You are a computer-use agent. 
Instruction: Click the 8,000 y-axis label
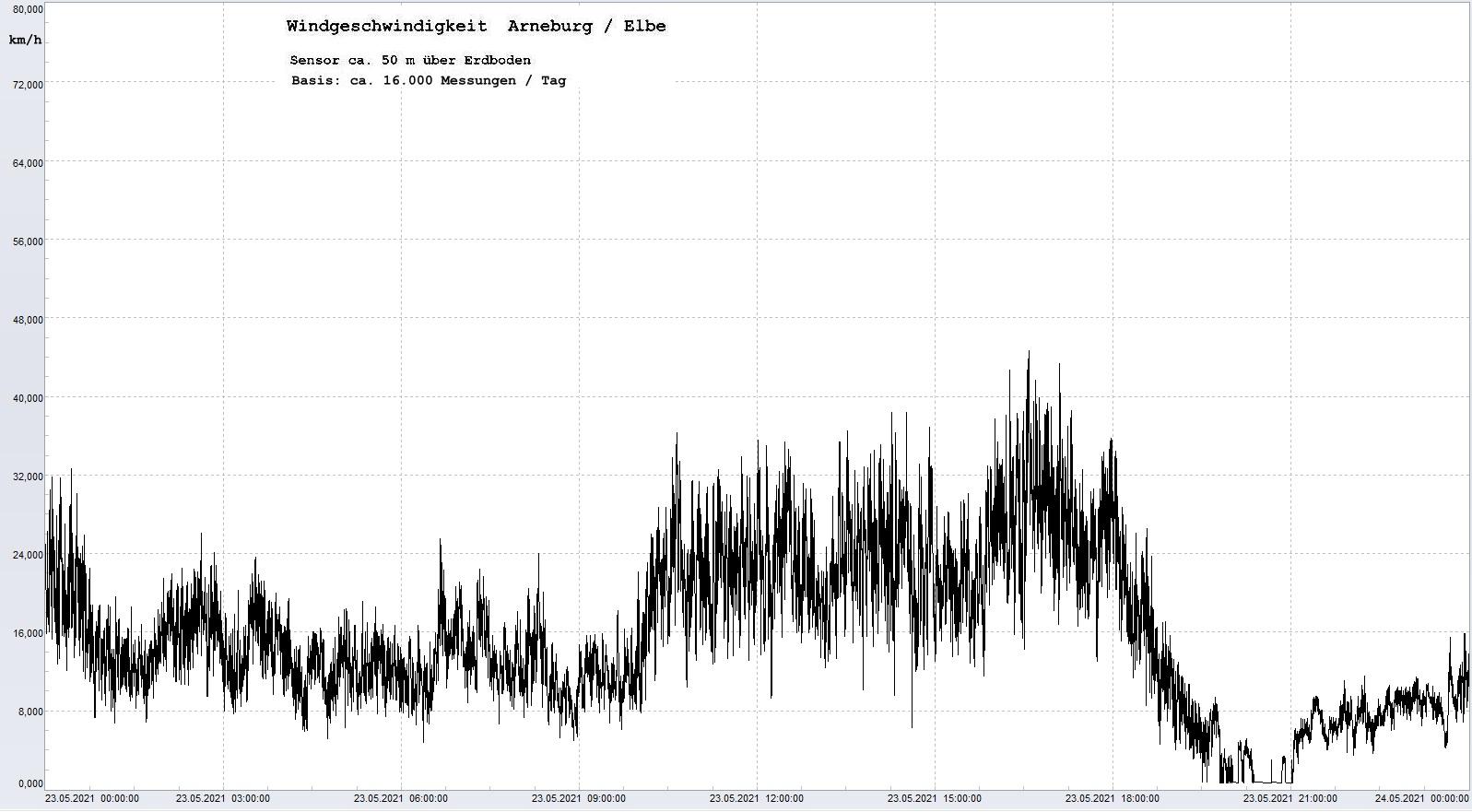point(29,712)
